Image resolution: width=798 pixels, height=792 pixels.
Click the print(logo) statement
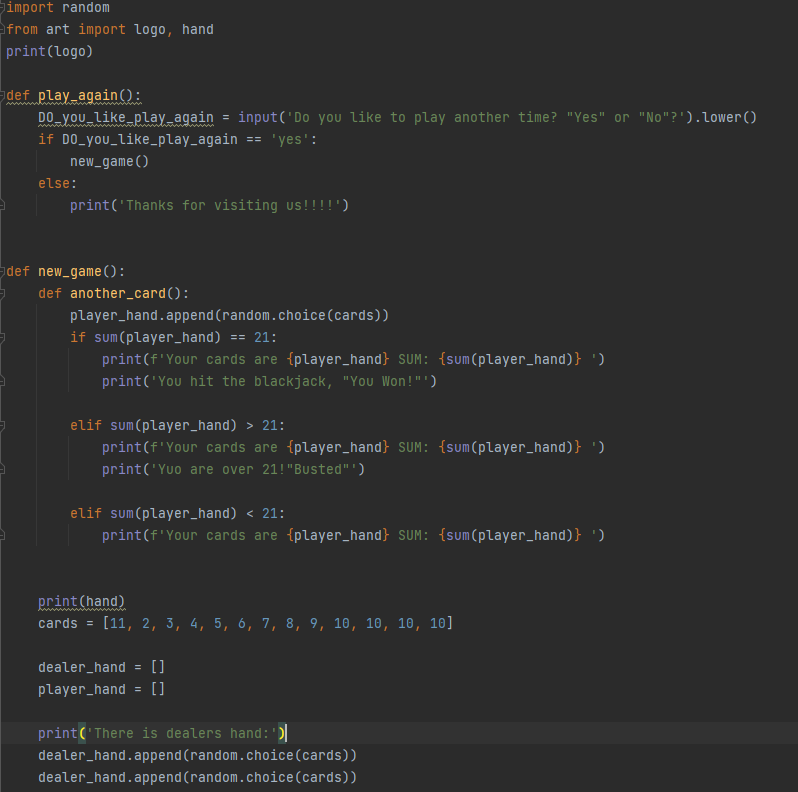49,52
